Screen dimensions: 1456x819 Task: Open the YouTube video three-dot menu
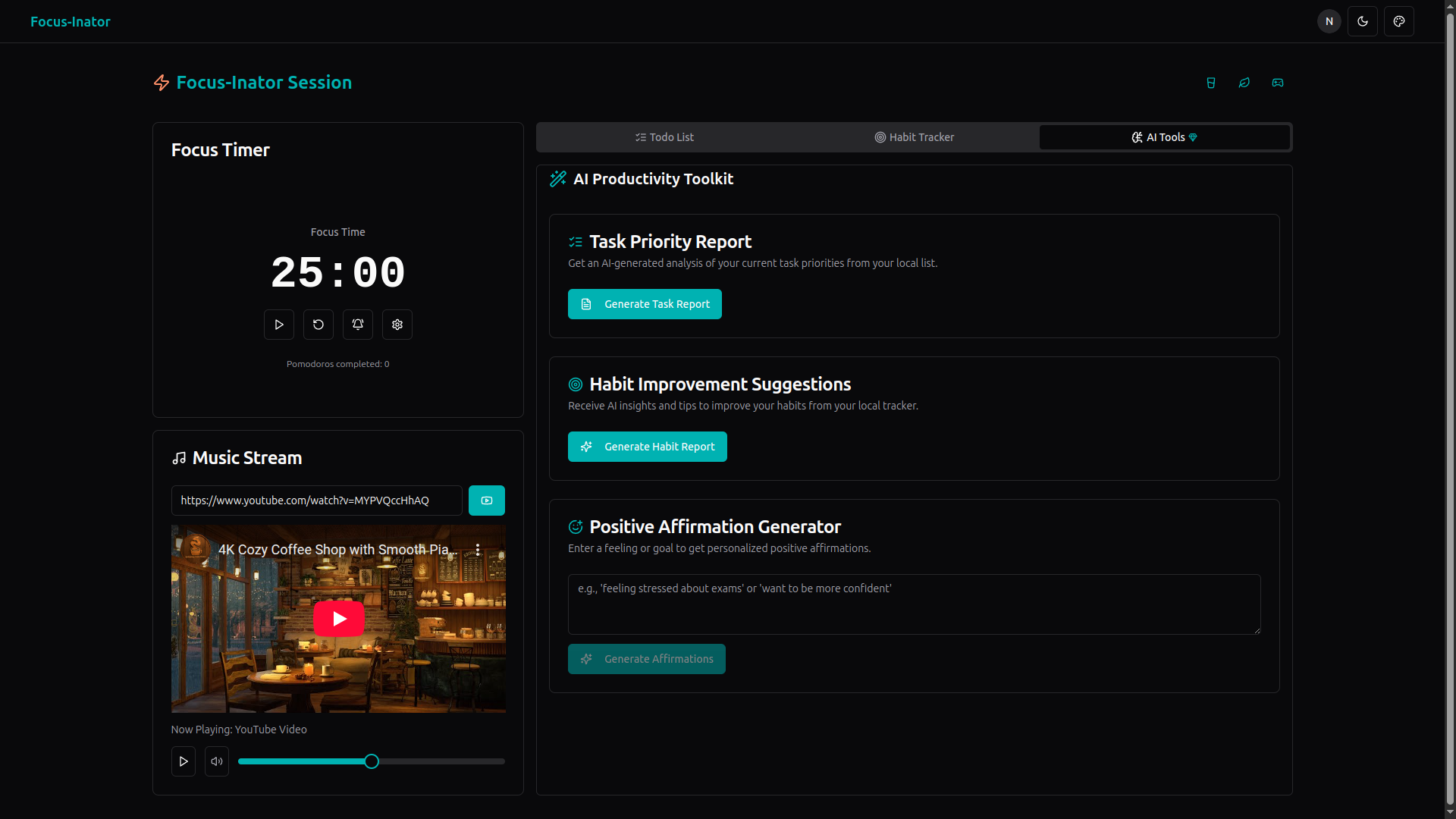[x=478, y=550]
